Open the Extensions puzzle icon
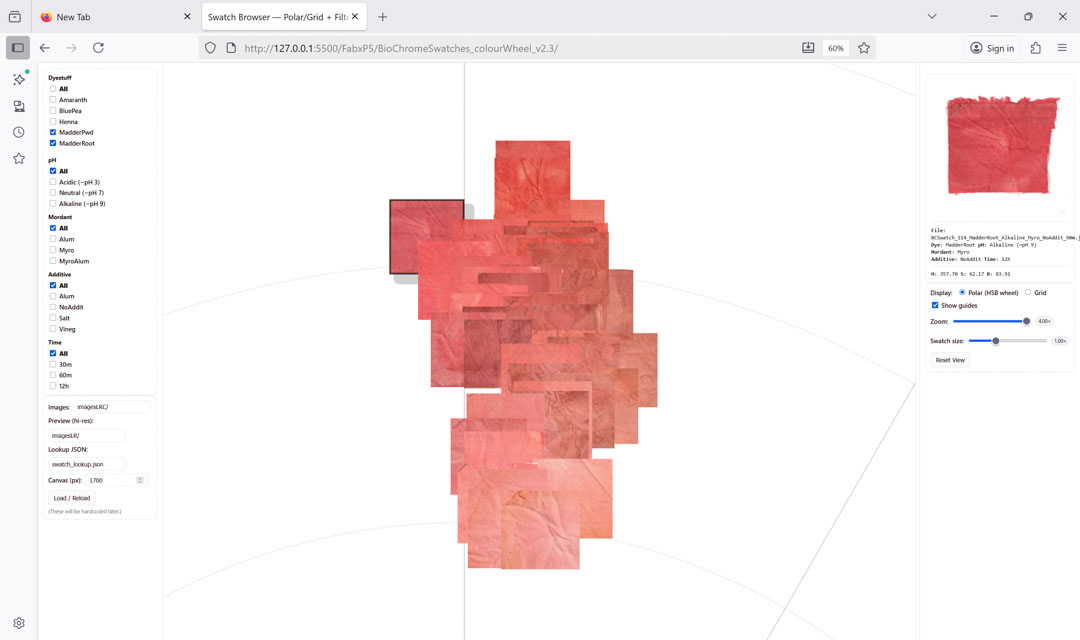 point(1035,48)
